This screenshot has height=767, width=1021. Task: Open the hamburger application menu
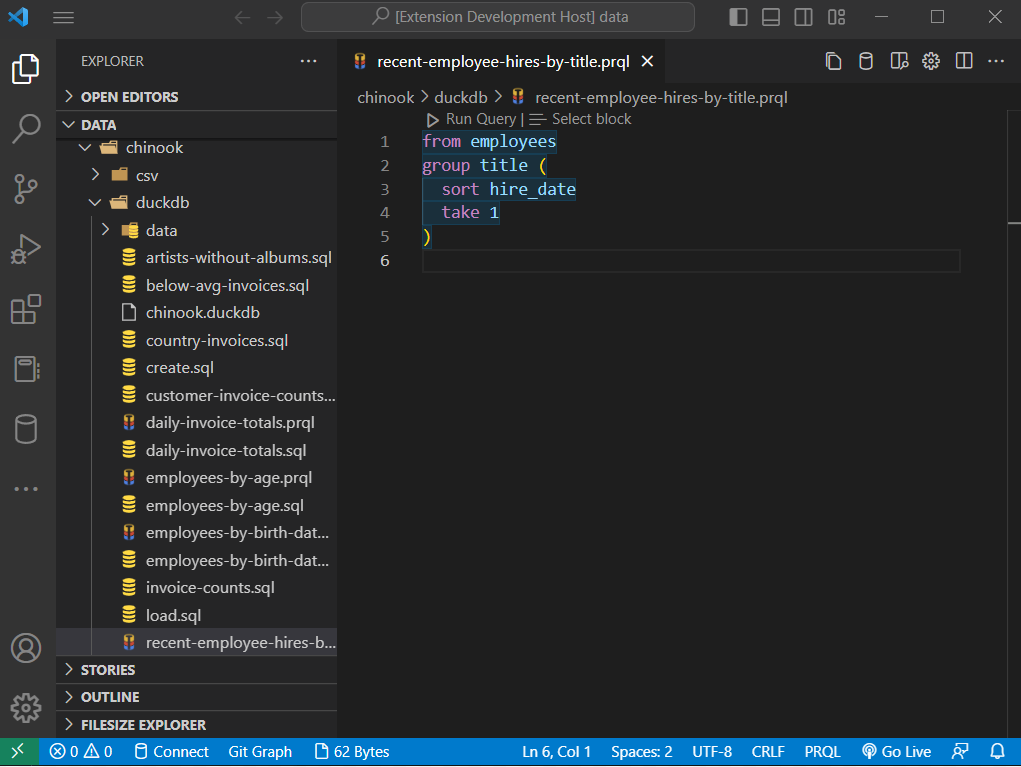pos(63,17)
